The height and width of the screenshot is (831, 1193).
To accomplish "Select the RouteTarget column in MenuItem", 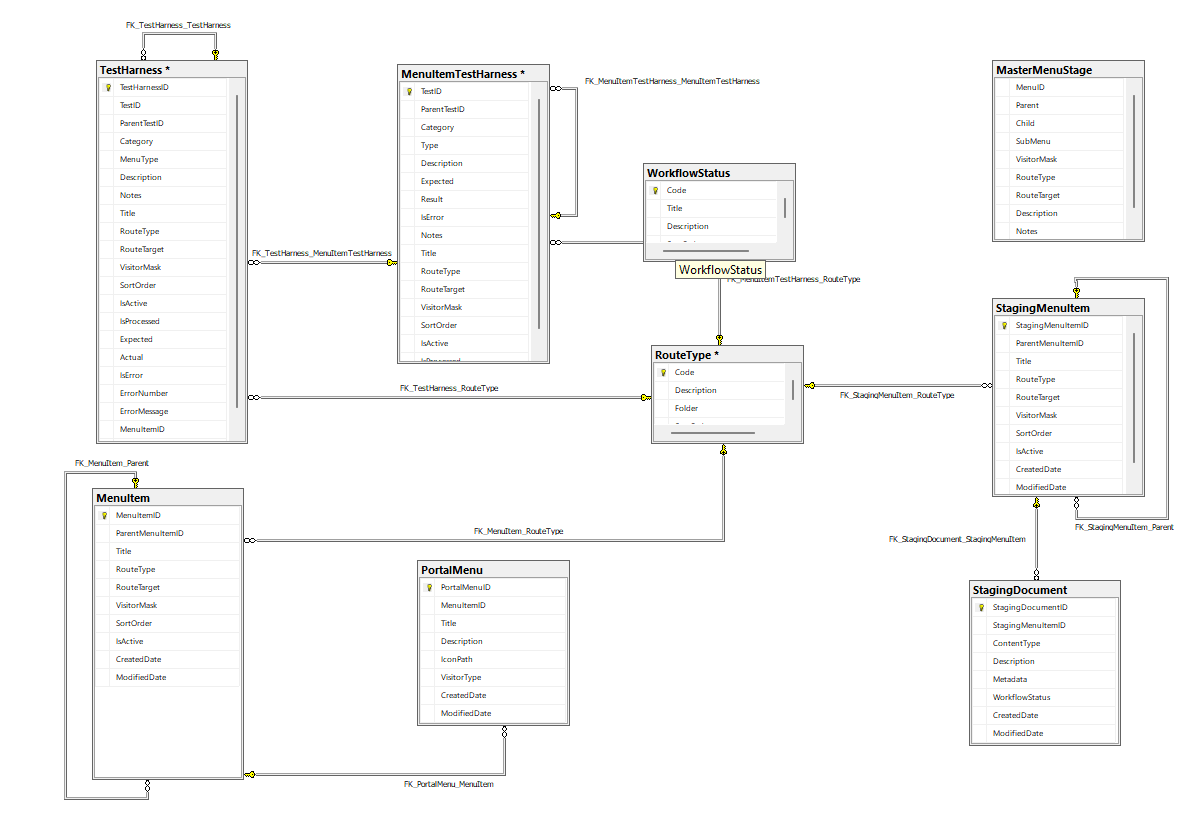I will click(x=168, y=587).
